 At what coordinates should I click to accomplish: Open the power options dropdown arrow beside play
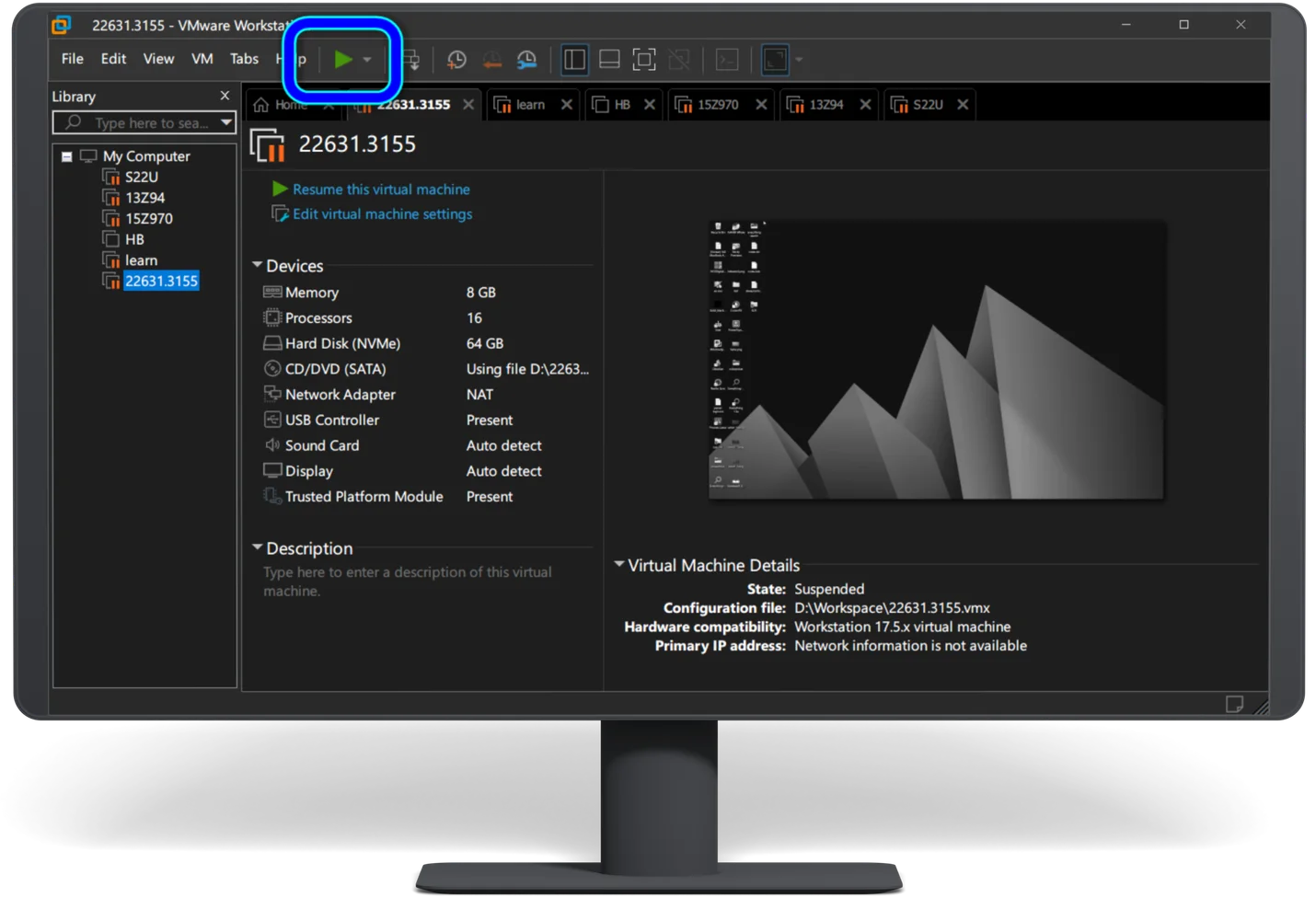[x=367, y=60]
